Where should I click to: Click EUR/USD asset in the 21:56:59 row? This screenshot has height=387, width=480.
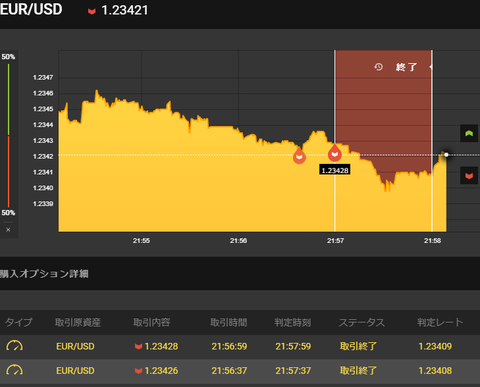tap(75, 346)
